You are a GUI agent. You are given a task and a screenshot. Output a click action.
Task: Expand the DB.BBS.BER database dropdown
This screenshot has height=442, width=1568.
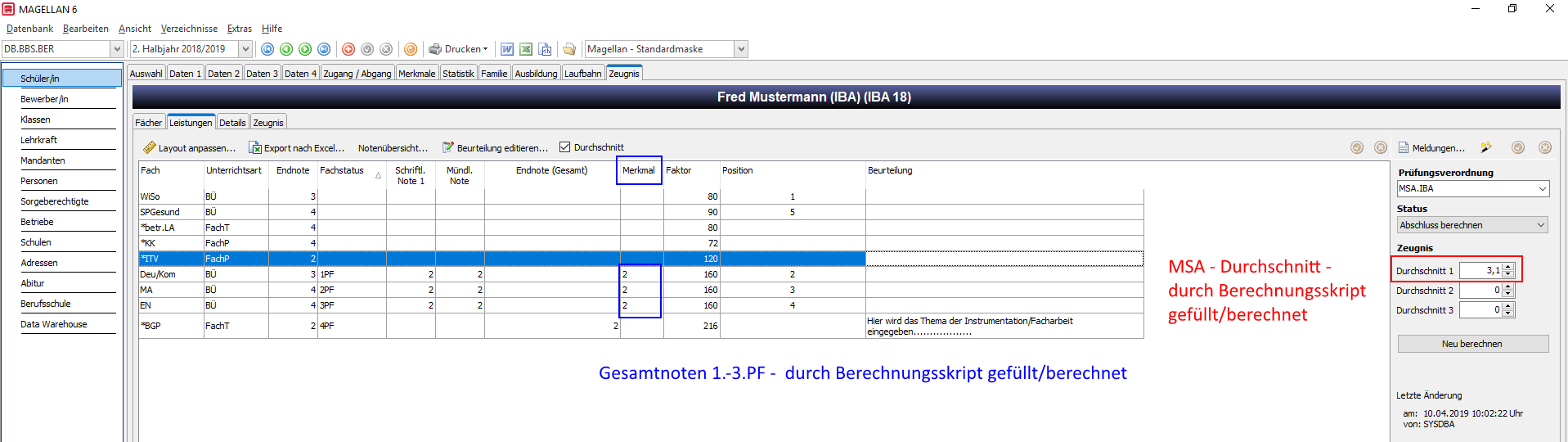(x=116, y=49)
